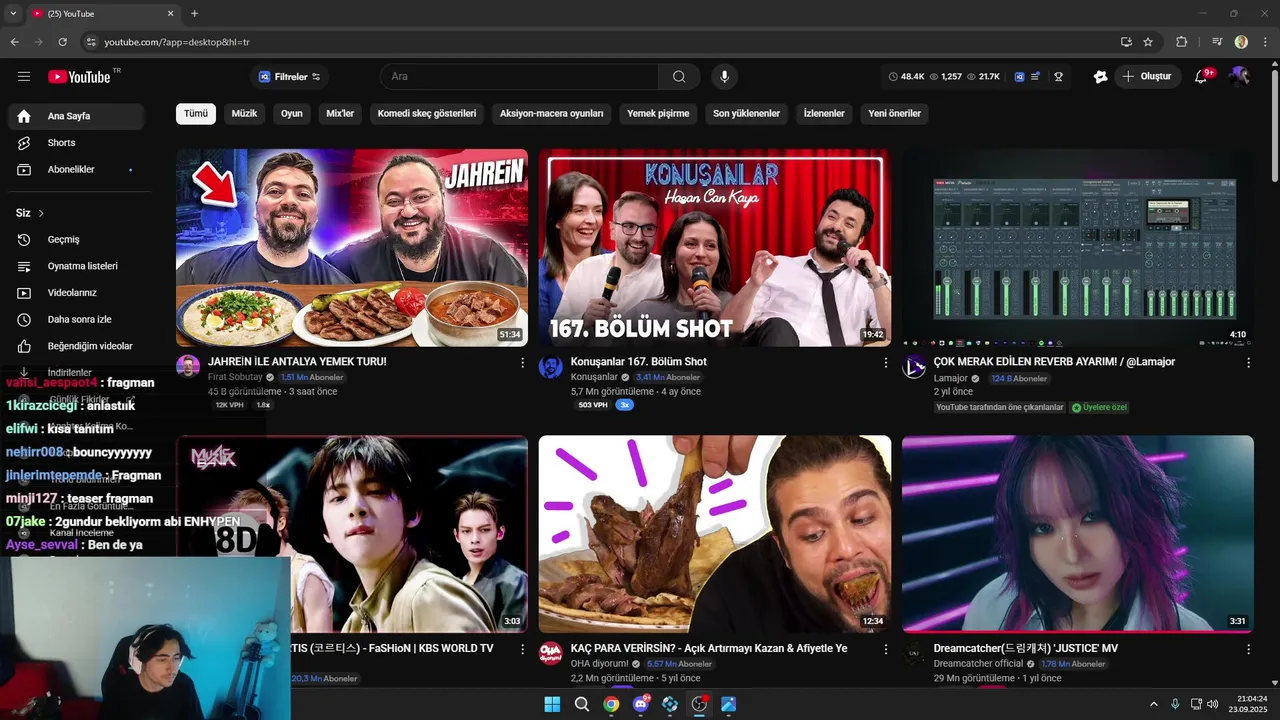Click the Oluştur button
The width and height of the screenshot is (1280, 720).
click(1148, 77)
